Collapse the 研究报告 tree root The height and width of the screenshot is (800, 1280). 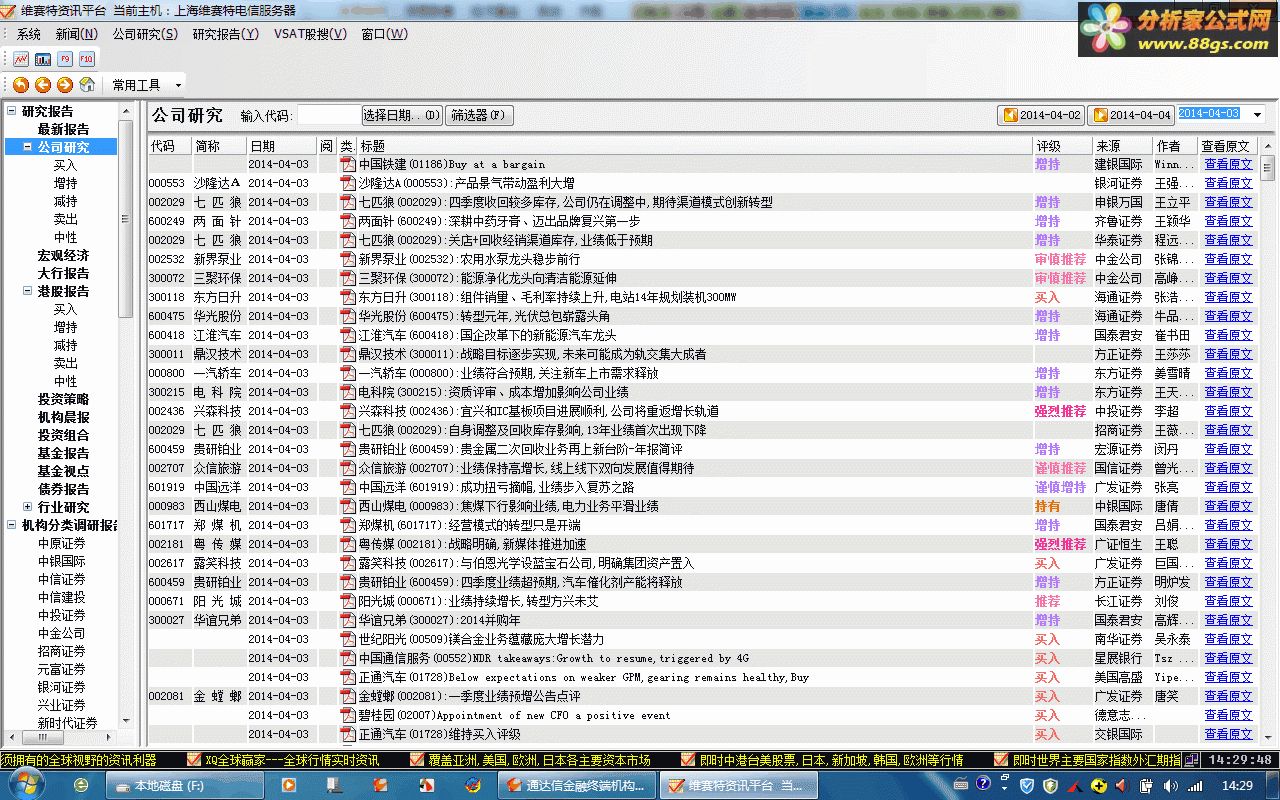(12, 111)
